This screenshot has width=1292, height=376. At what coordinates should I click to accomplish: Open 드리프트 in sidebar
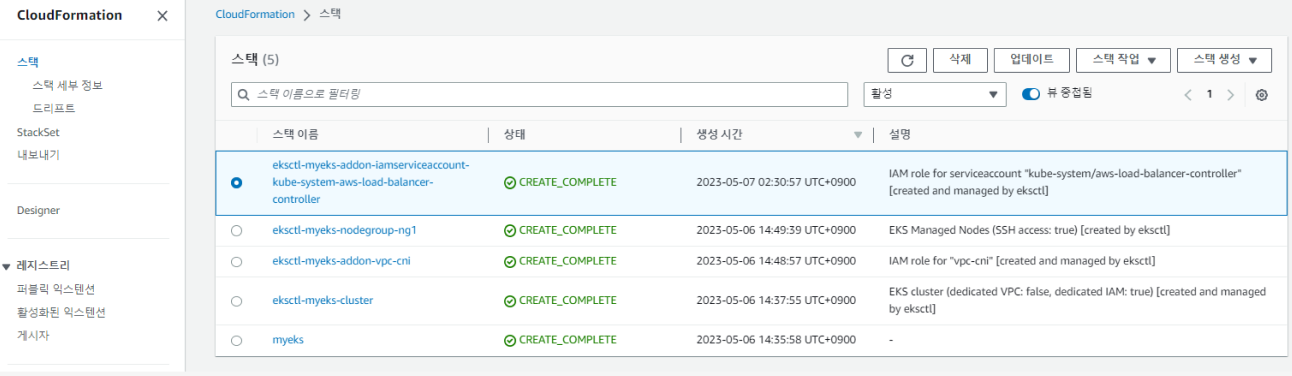54,108
